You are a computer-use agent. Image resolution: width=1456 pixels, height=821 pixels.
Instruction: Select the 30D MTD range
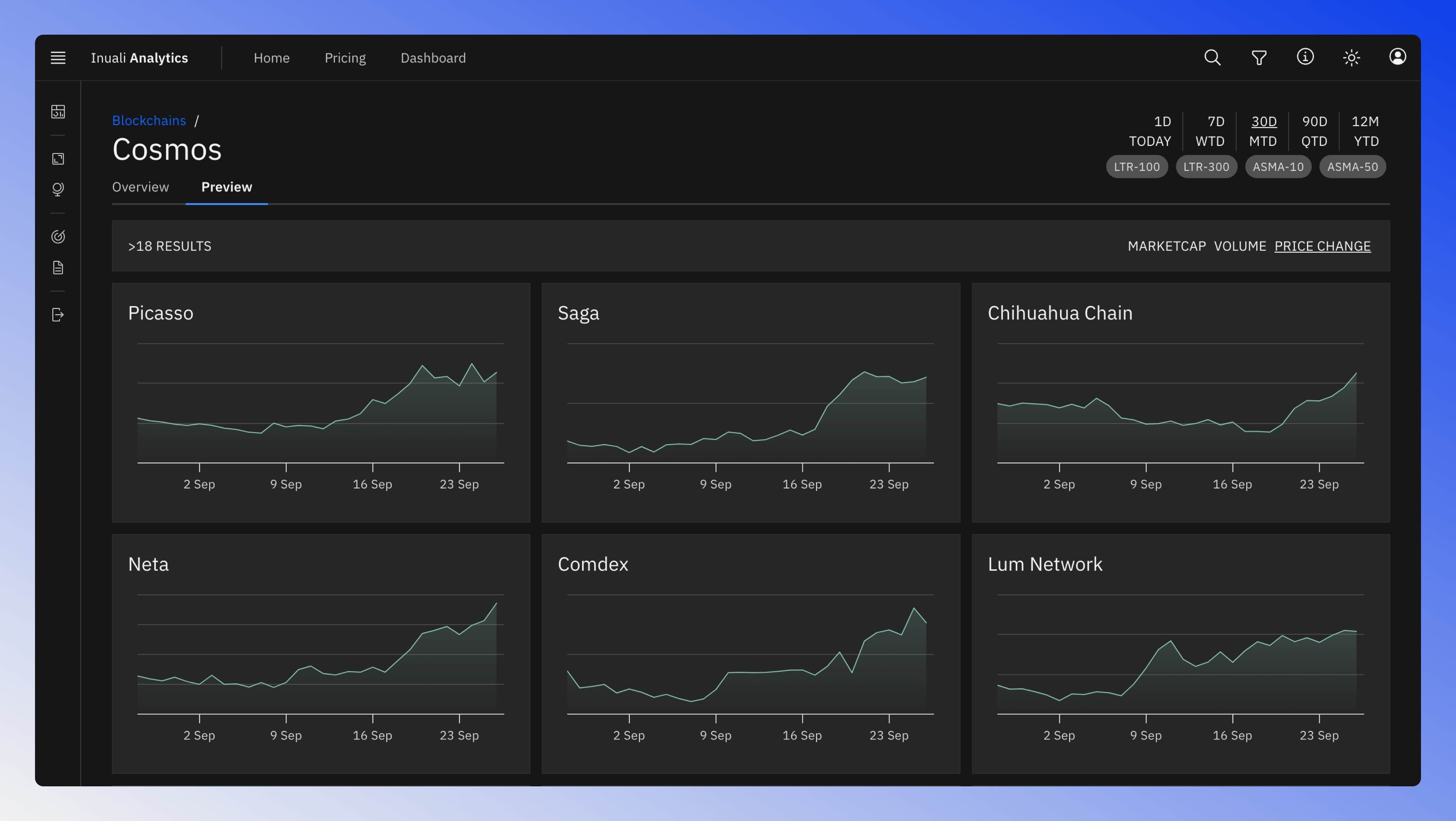click(1263, 131)
